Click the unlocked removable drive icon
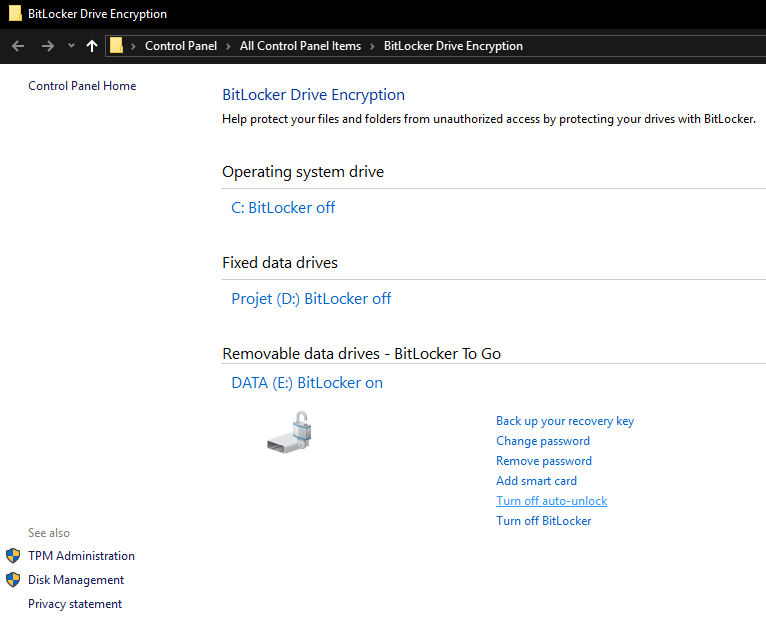The height and width of the screenshot is (628, 766). pos(290,432)
